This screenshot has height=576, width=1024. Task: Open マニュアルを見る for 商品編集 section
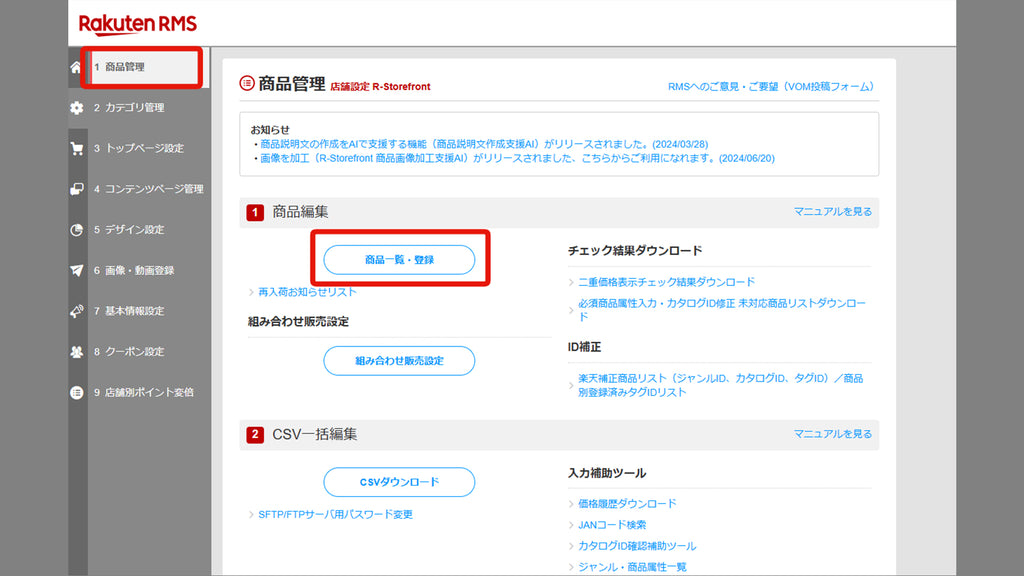pyautogui.click(x=833, y=212)
